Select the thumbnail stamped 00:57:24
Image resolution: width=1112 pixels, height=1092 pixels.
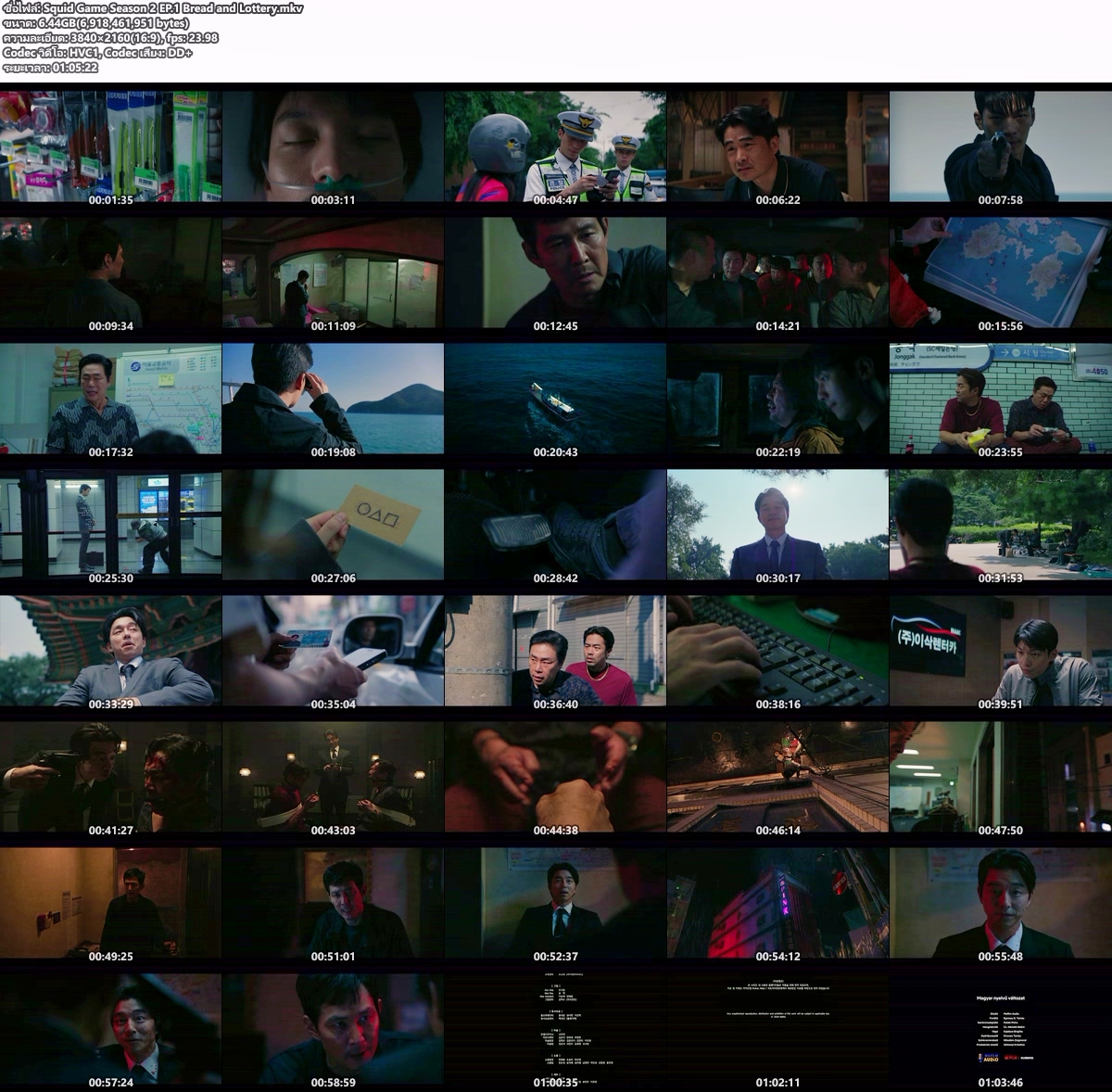(x=111, y=1029)
